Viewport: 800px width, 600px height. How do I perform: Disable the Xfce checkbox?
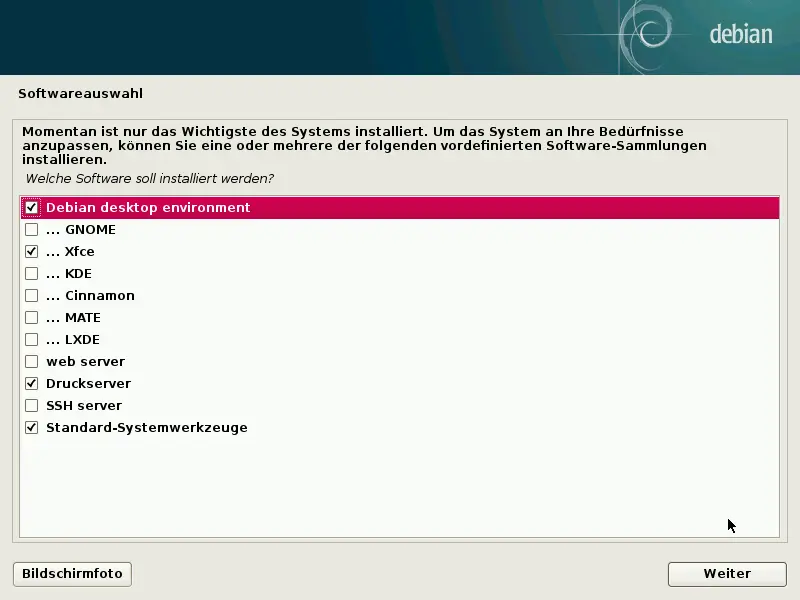coord(31,251)
